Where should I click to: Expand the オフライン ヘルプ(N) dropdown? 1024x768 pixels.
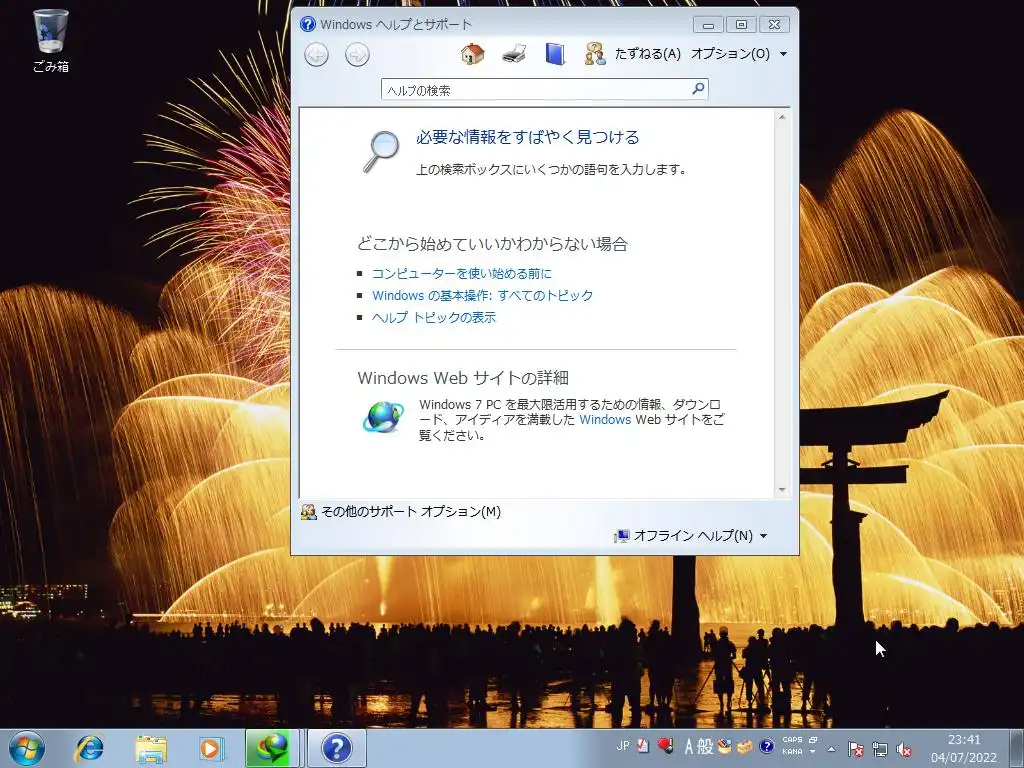pos(691,536)
